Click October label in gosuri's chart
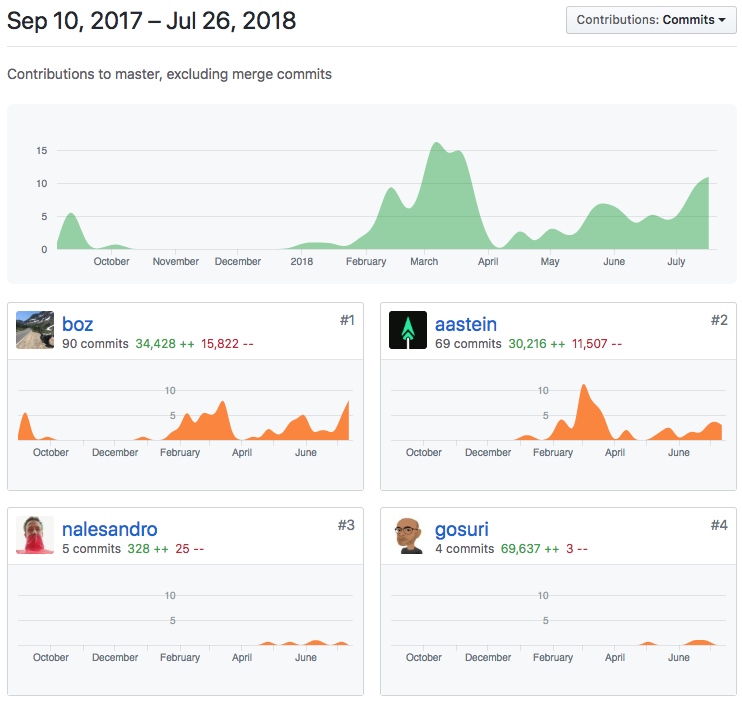The height and width of the screenshot is (702, 742). (x=424, y=658)
